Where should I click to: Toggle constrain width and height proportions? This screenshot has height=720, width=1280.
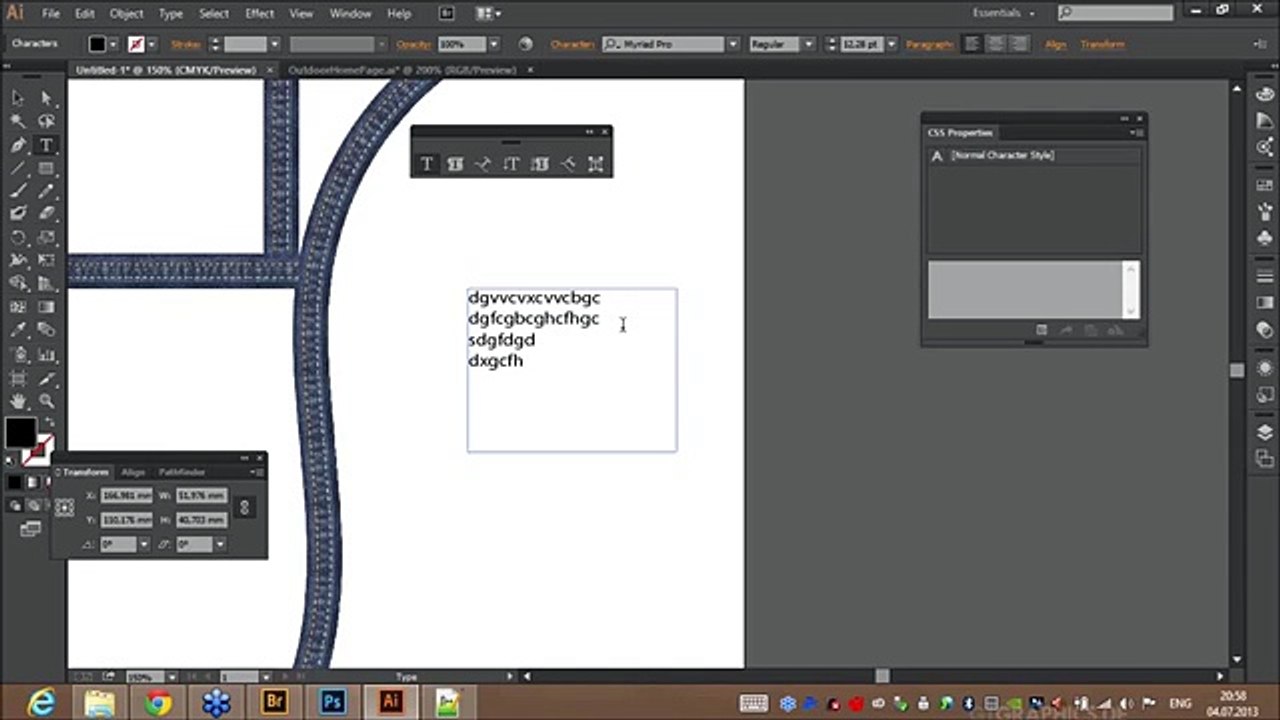pos(244,507)
